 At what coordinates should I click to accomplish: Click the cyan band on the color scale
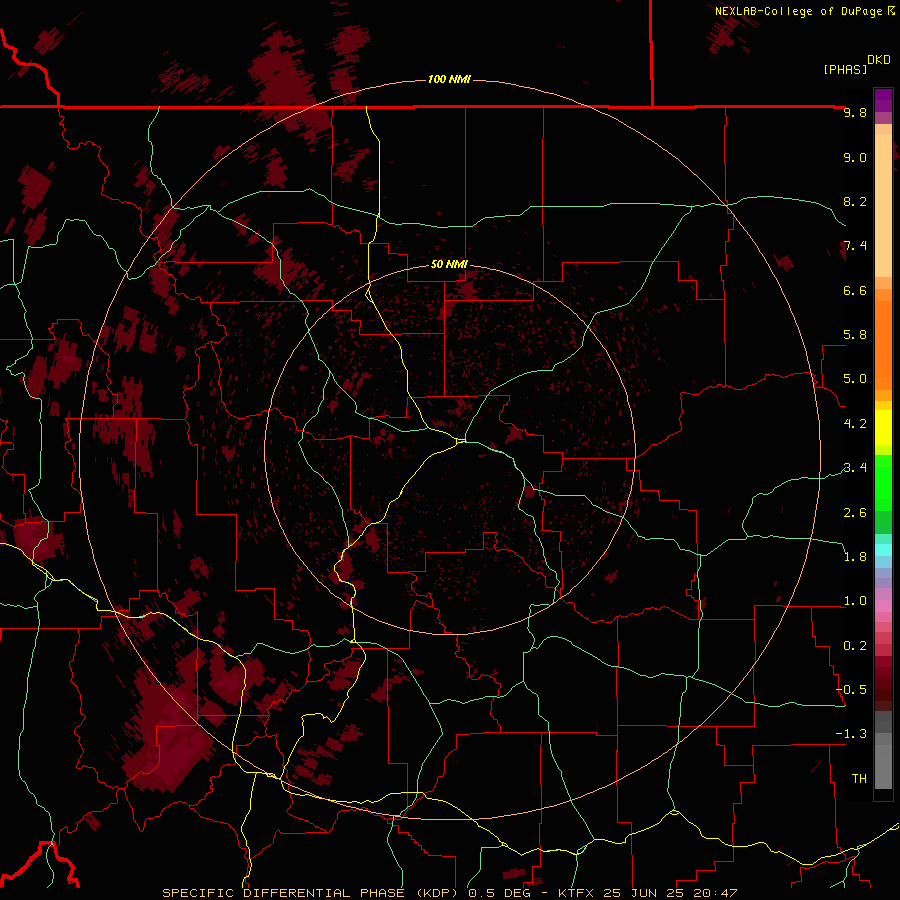coord(883,550)
